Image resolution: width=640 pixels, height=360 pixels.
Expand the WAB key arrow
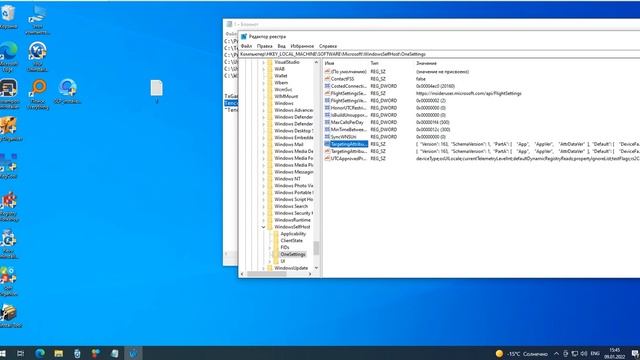[x=264, y=69]
